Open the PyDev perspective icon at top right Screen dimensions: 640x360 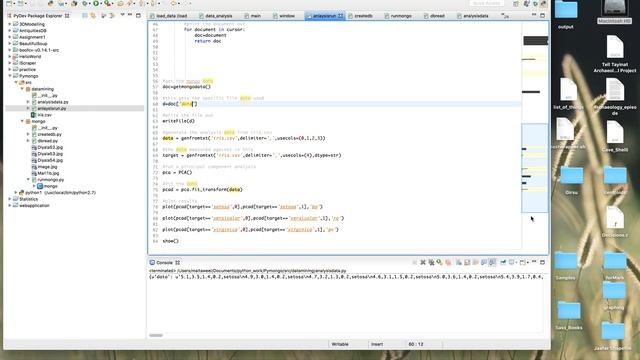coord(543,3)
